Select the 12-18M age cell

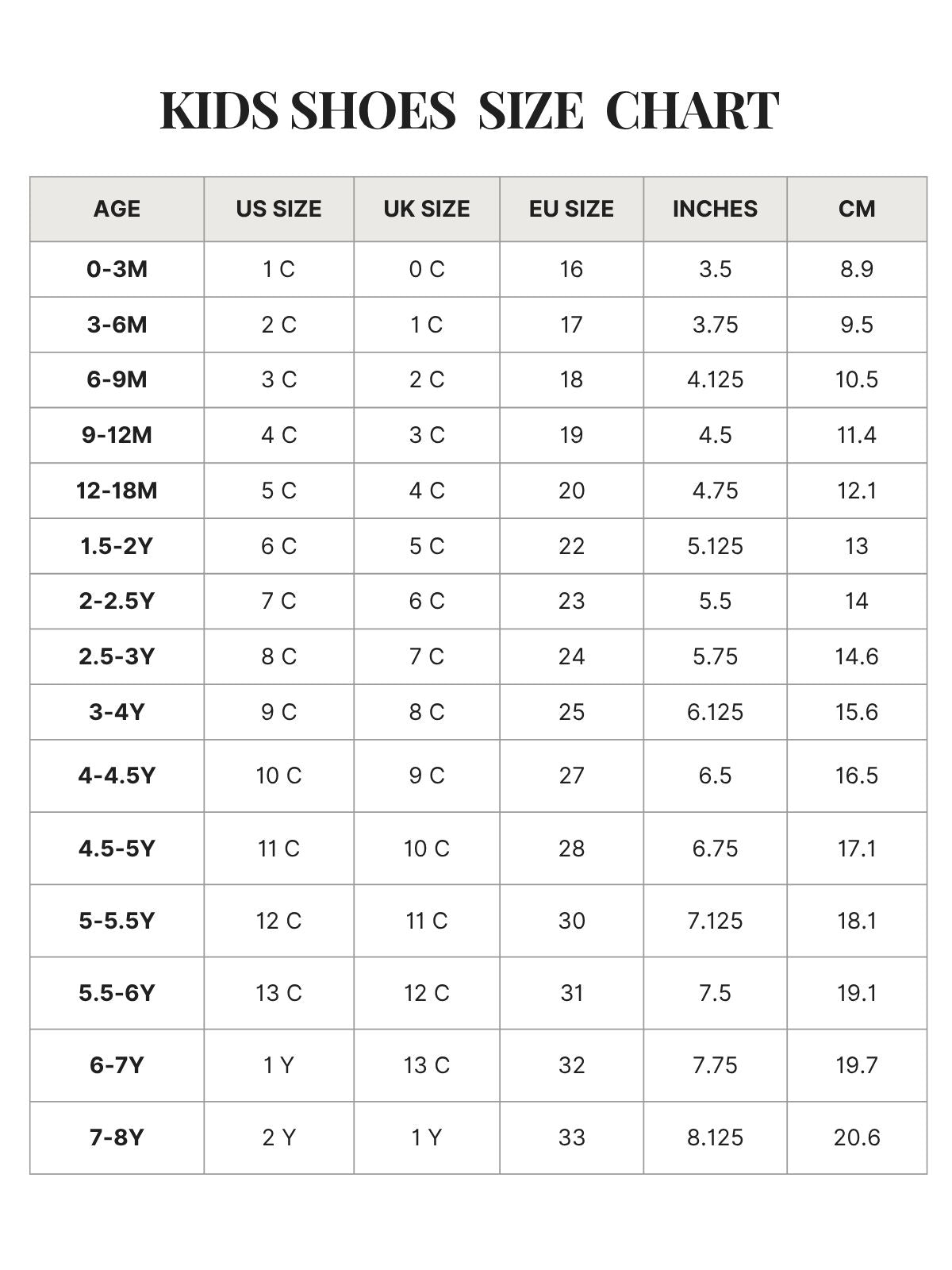point(117,491)
